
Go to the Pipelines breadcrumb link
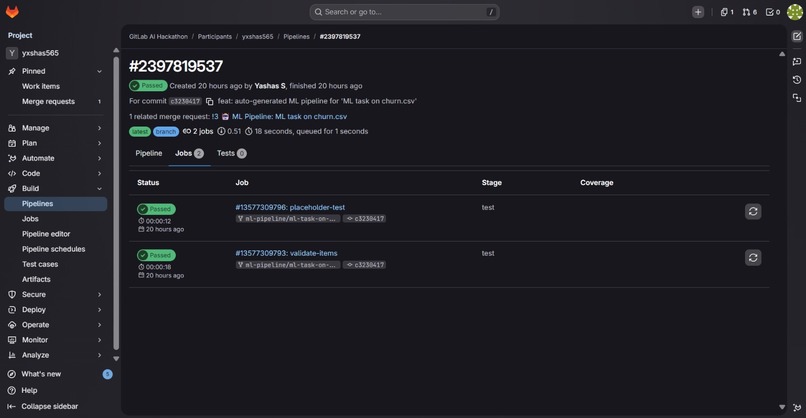[x=297, y=37]
